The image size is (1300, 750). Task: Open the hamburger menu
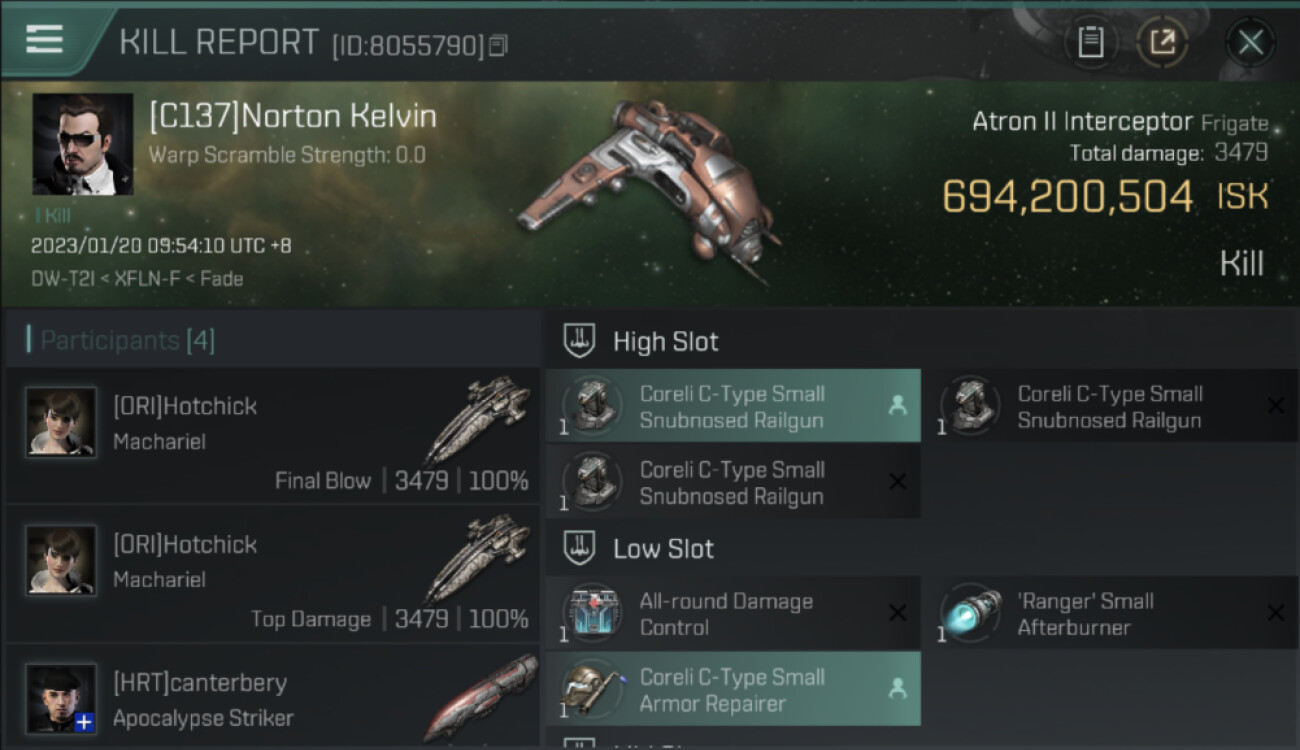tap(44, 39)
